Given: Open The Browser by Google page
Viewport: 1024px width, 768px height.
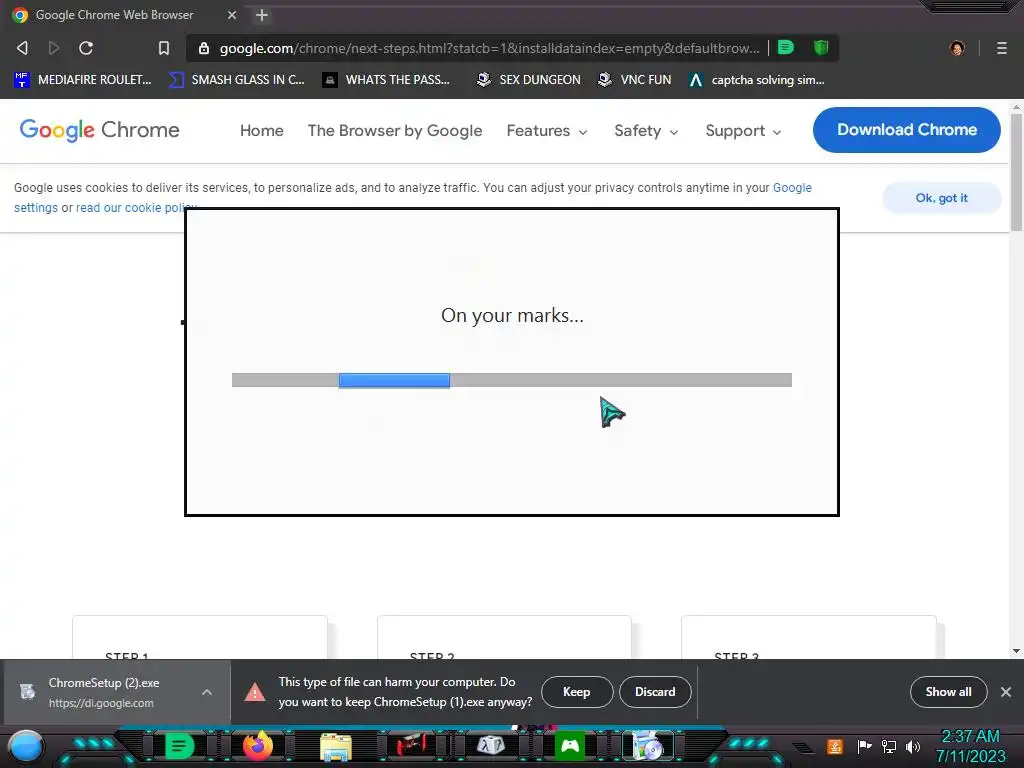Looking at the screenshot, I should [x=394, y=131].
